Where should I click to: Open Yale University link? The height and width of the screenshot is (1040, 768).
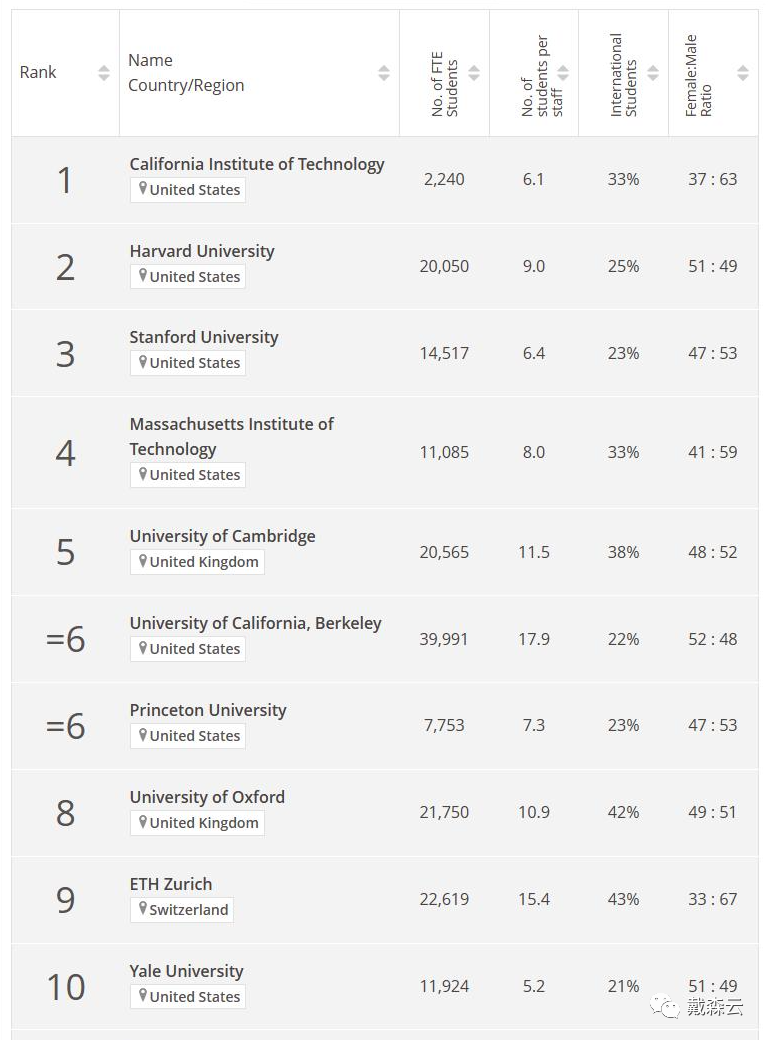tap(186, 971)
